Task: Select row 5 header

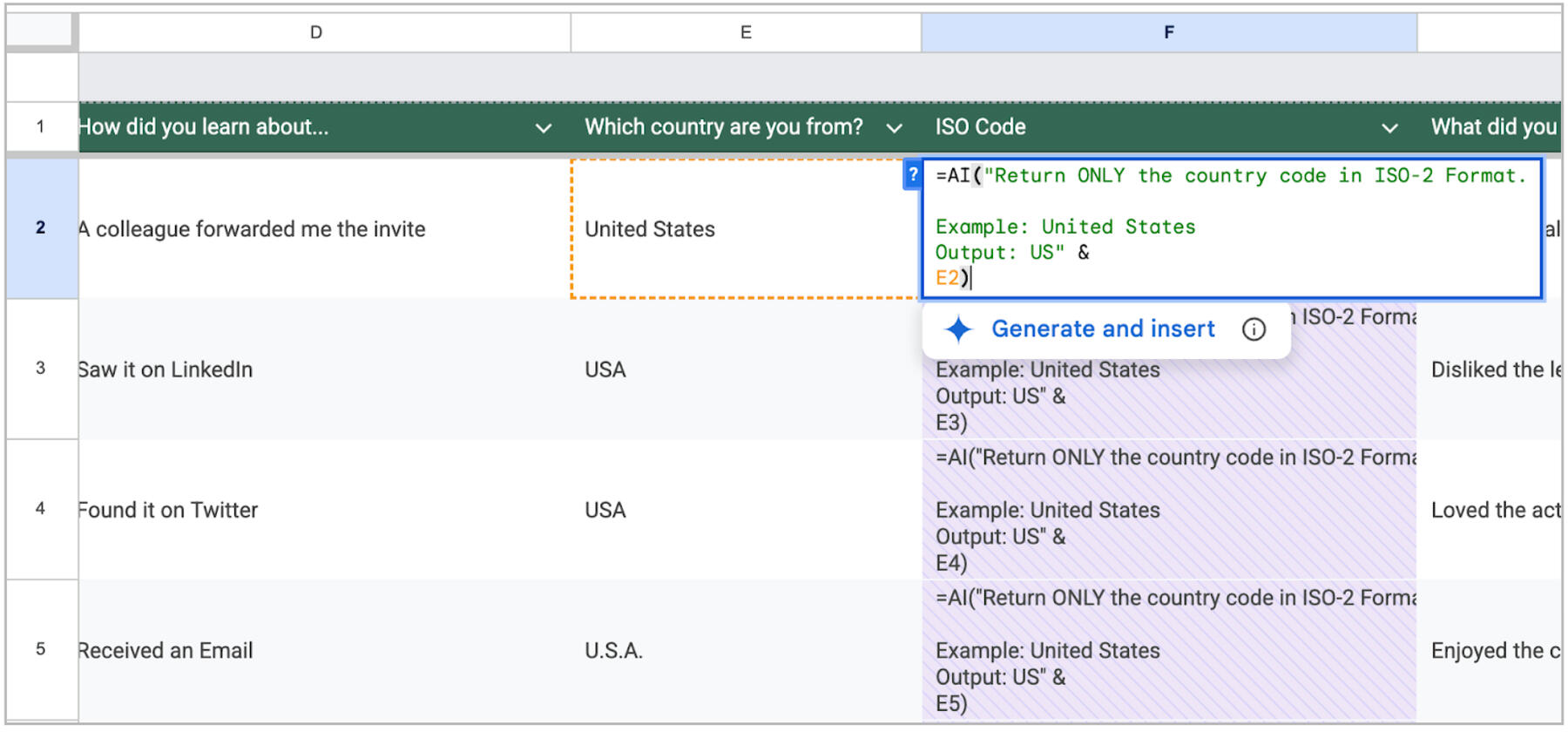Action: click(41, 649)
